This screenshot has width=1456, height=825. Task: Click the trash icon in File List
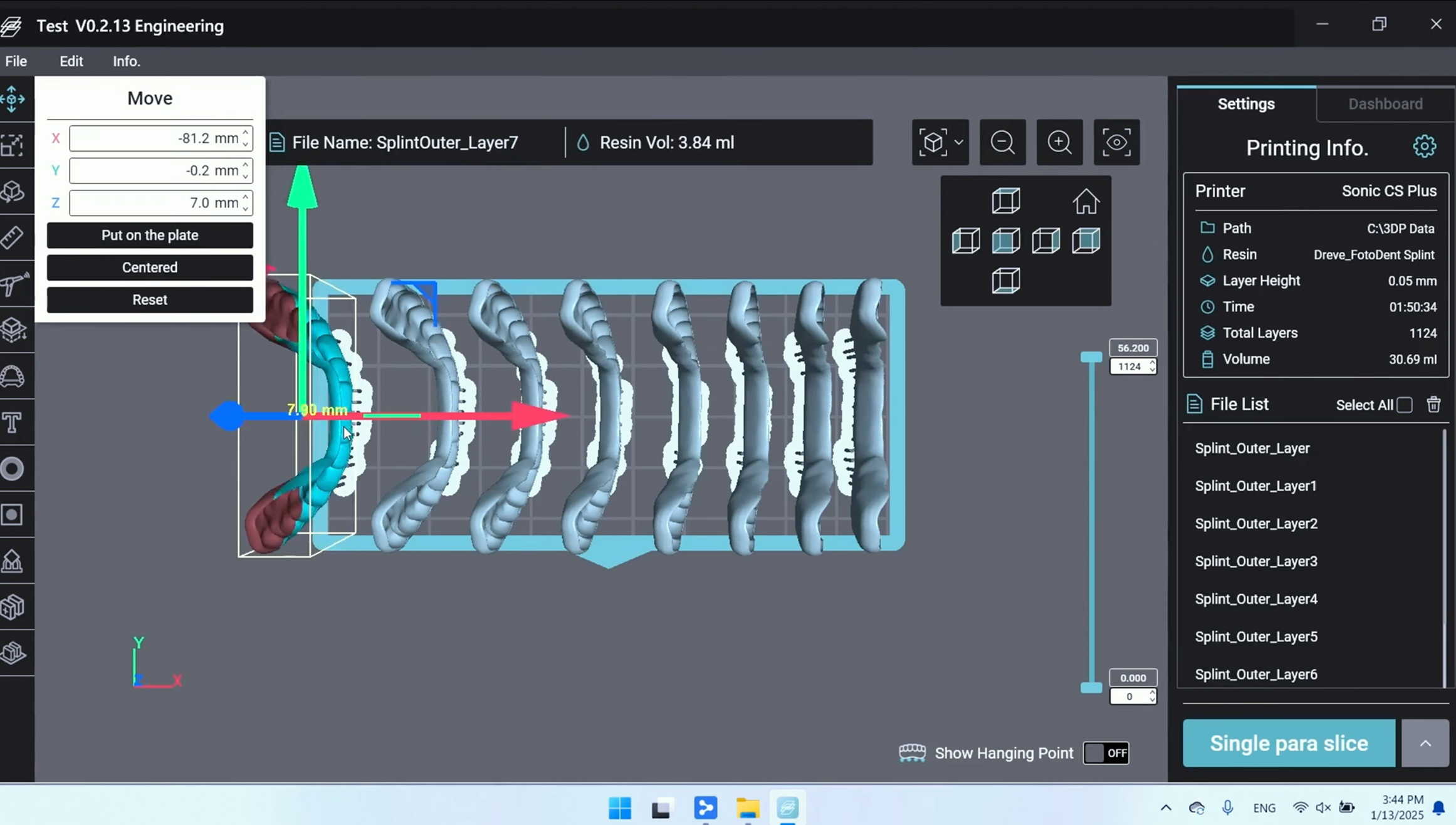click(1433, 405)
